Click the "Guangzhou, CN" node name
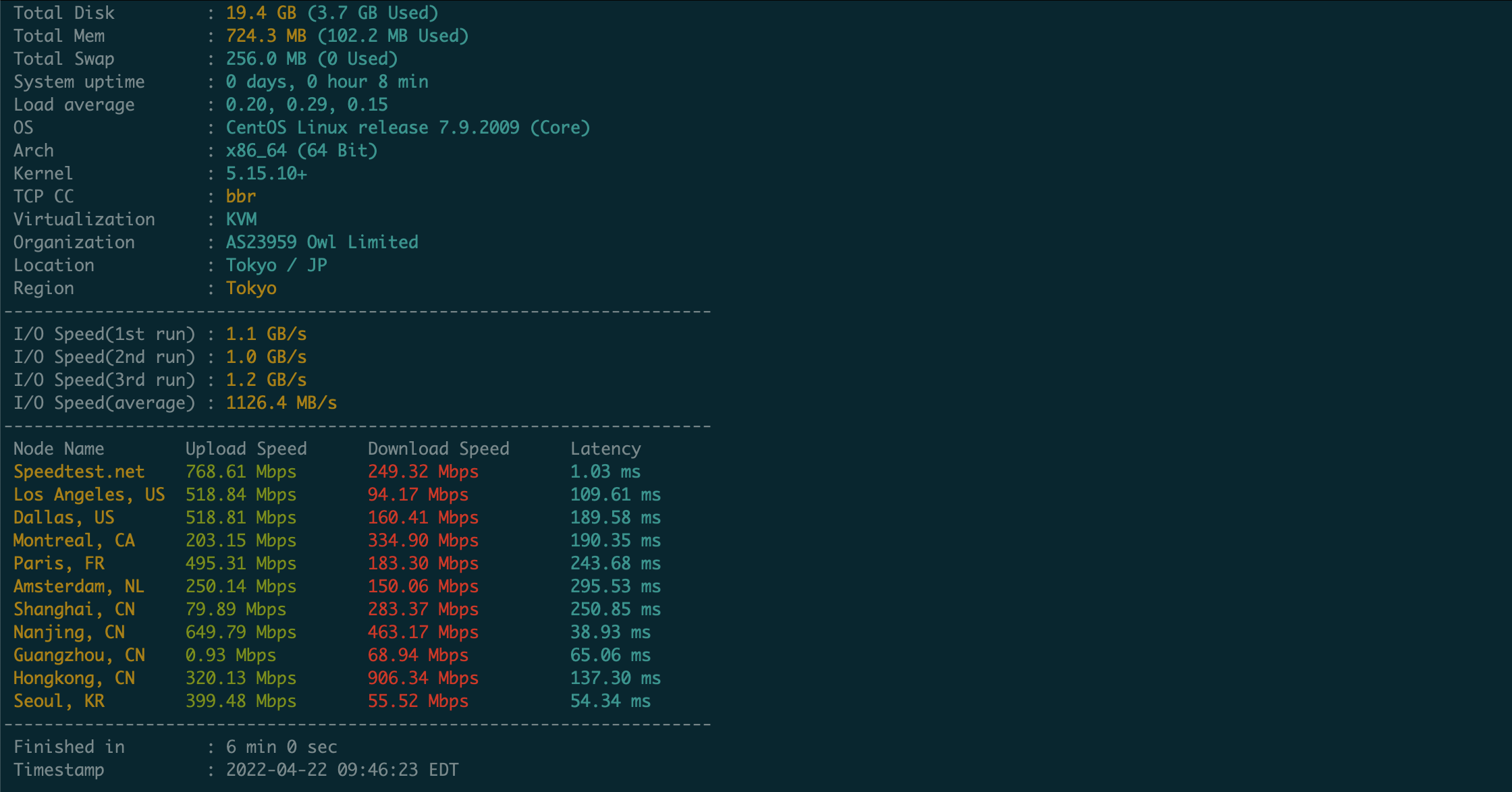The width and height of the screenshot is (1512, 792). (79, 655)
